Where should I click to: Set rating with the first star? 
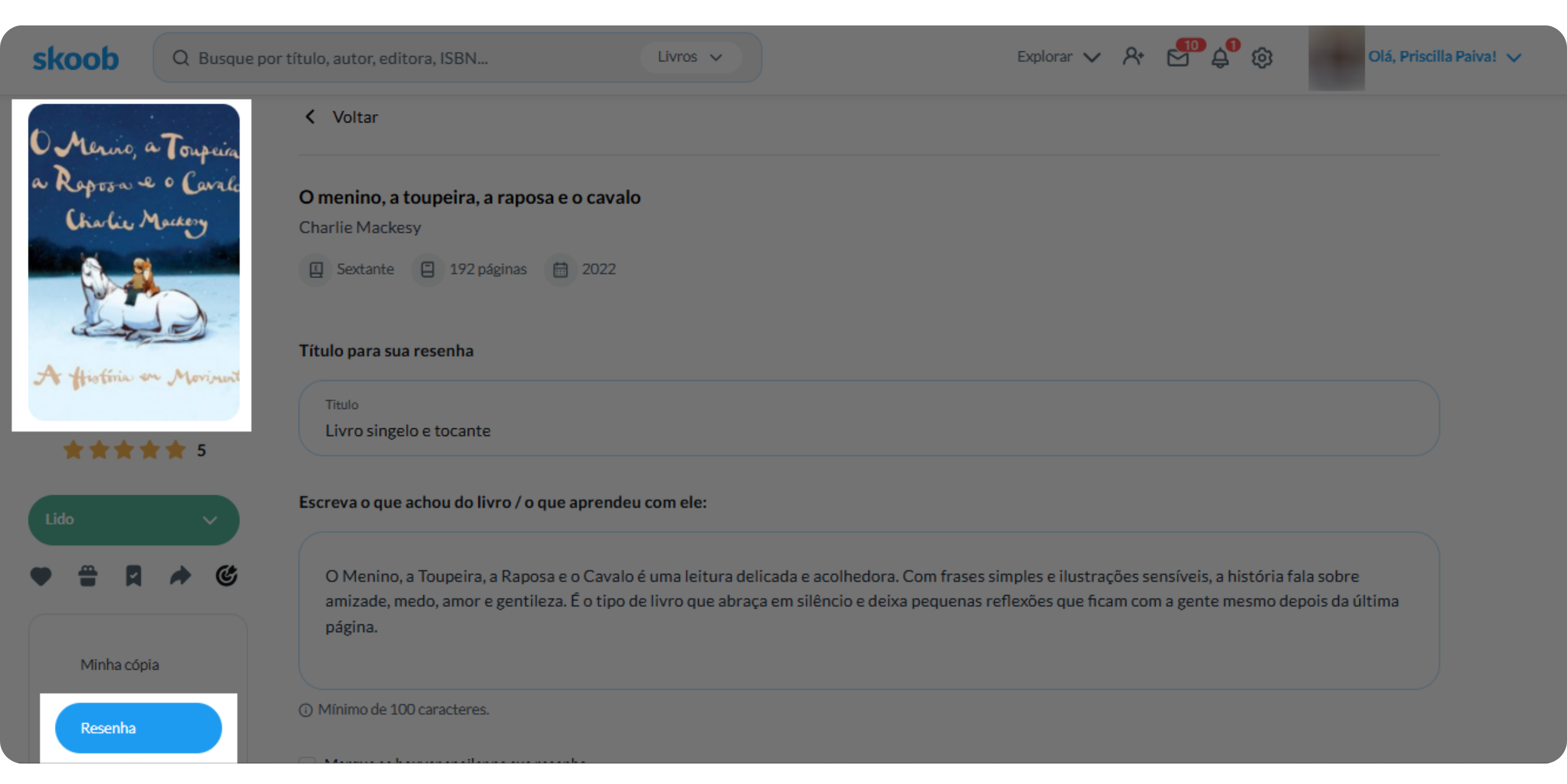73,450
